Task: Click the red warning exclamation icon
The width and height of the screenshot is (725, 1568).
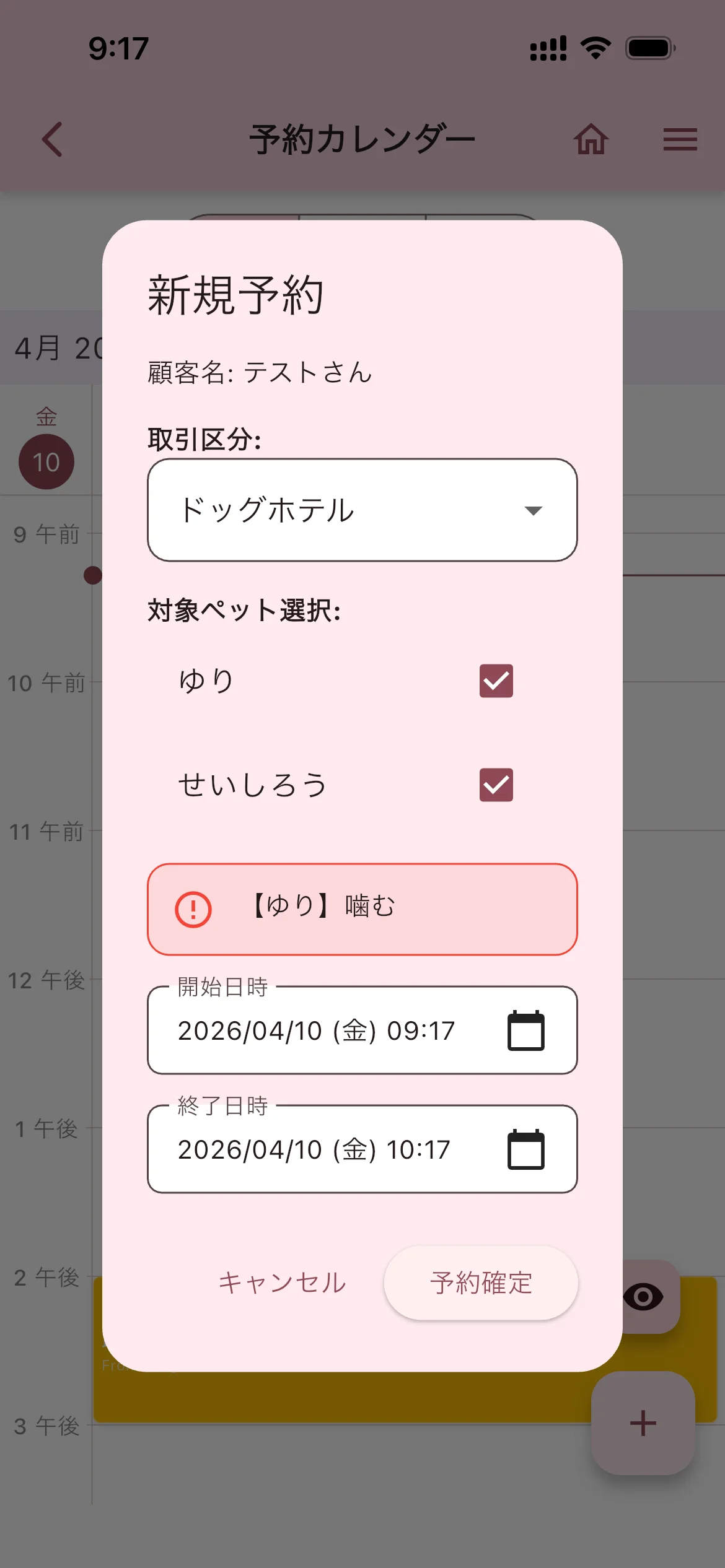Action: [x=192, y=908]
